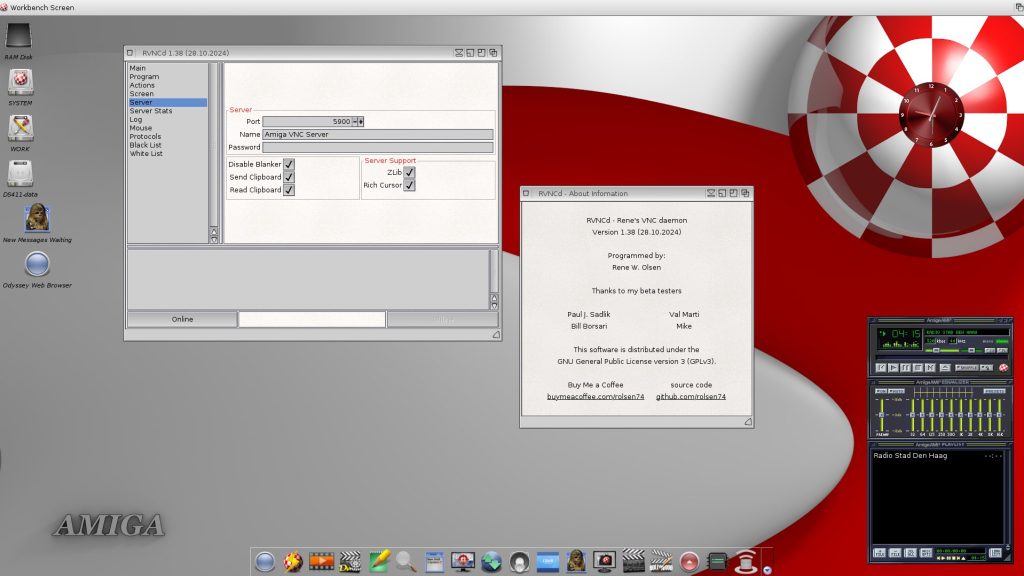Decrease the Port value with the minus arrow
Image resolution: width=1024 pixels, height=576 pixels.
click(355, 121)
